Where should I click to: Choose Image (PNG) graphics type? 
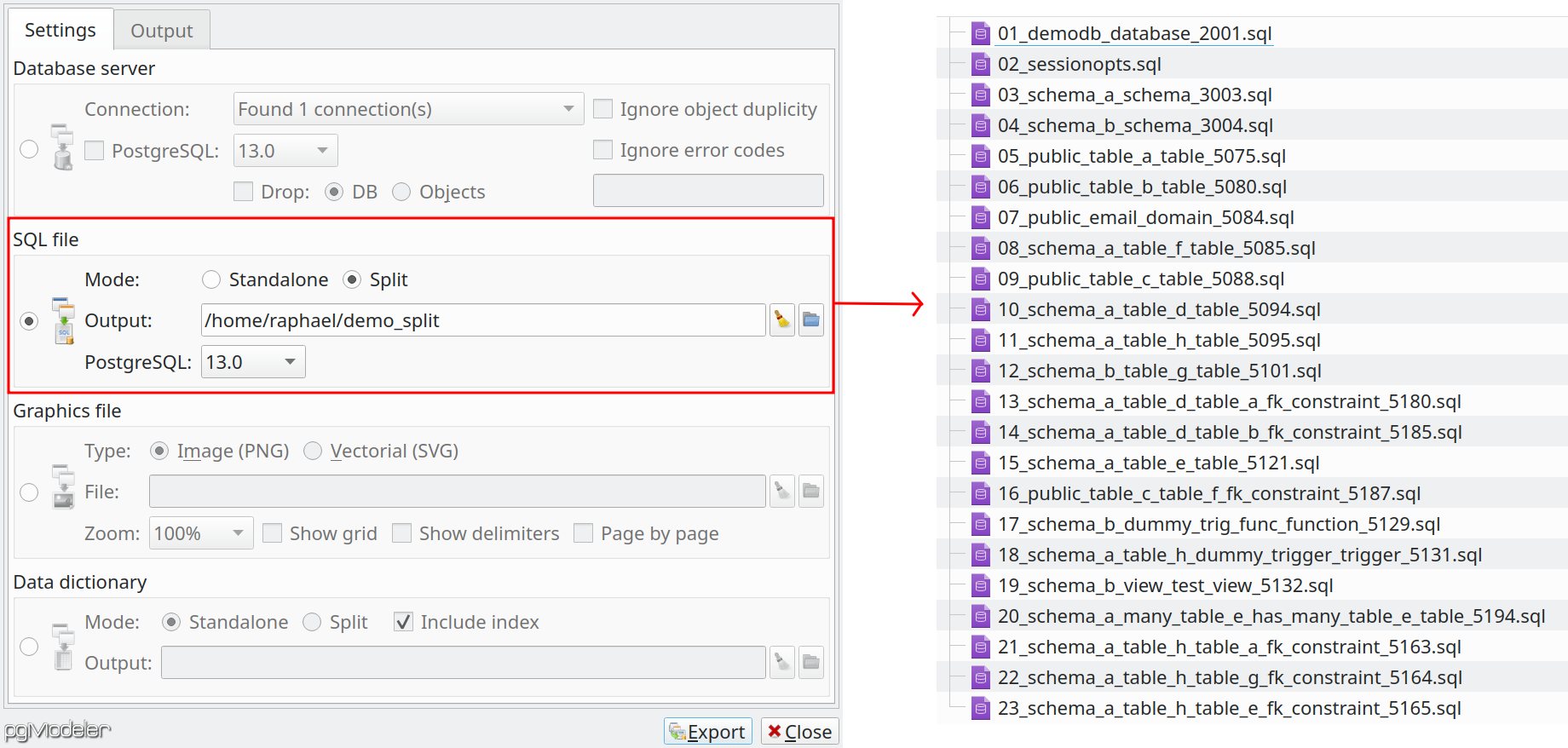pos(159,451)
